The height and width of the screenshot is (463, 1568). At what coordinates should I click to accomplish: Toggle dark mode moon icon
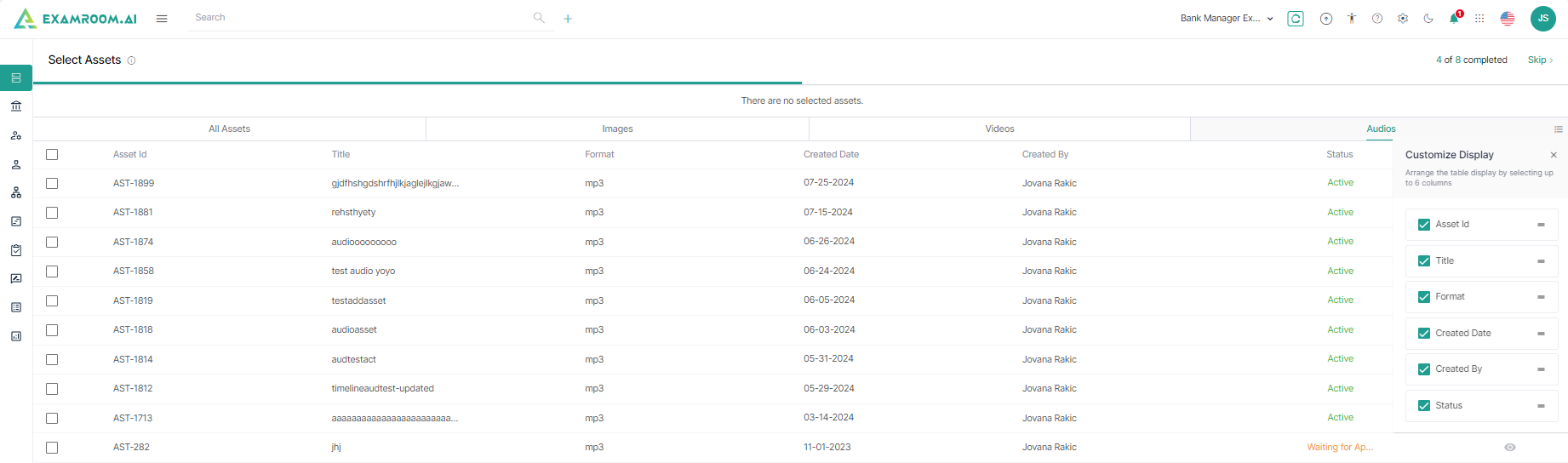click(1428, 19)
